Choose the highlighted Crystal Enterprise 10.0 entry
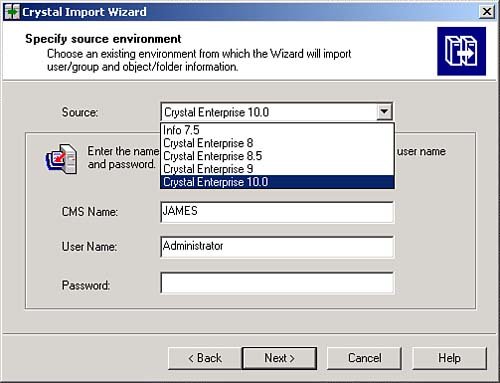 [277, 182]
